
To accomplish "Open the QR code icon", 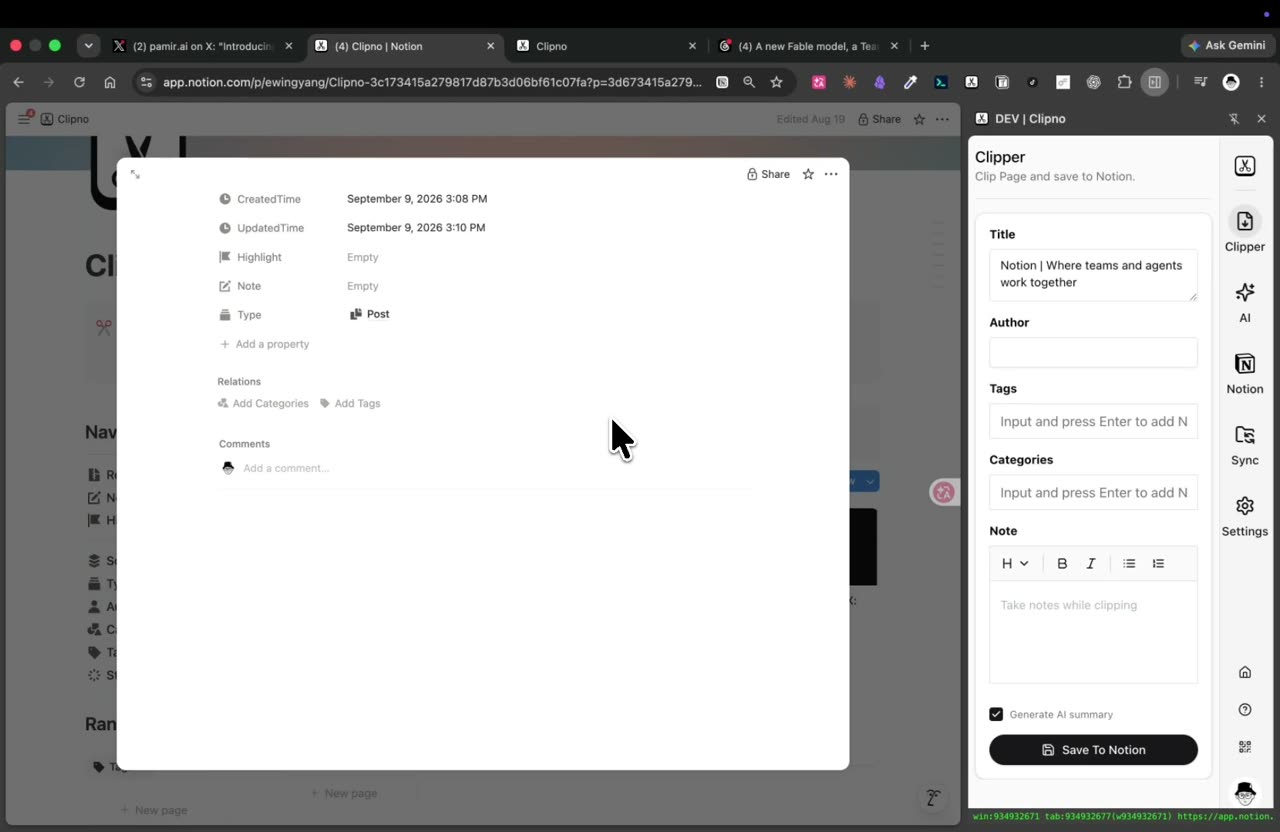I will pos(1245,747).
